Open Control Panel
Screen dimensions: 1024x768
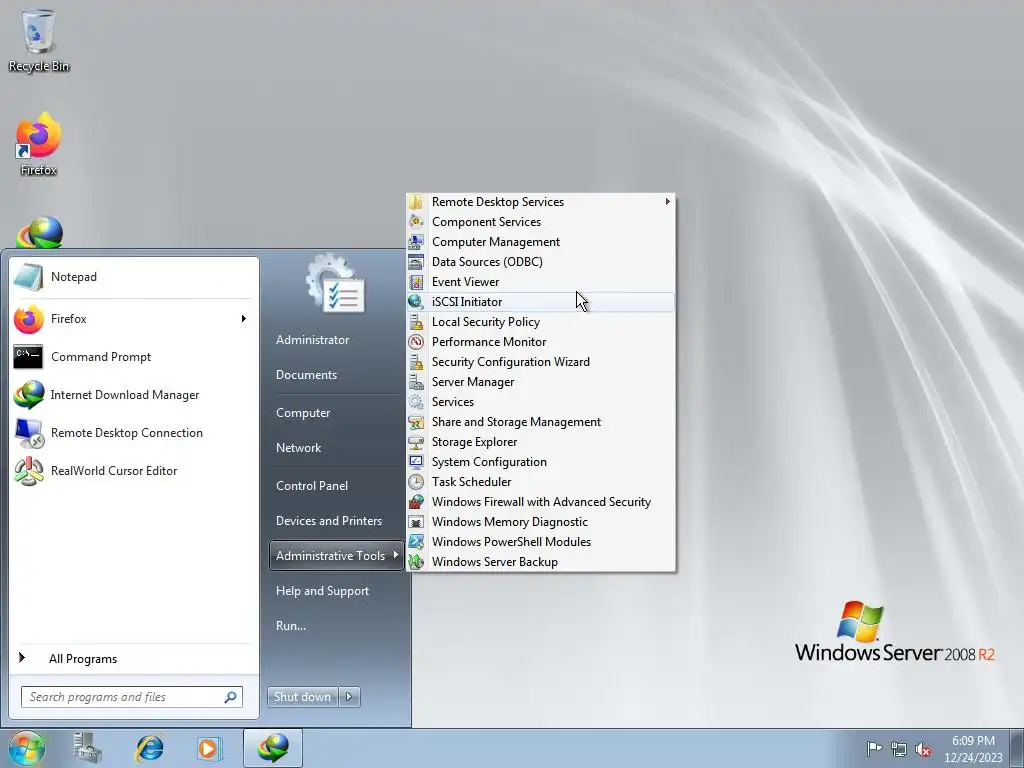(312, 486)
